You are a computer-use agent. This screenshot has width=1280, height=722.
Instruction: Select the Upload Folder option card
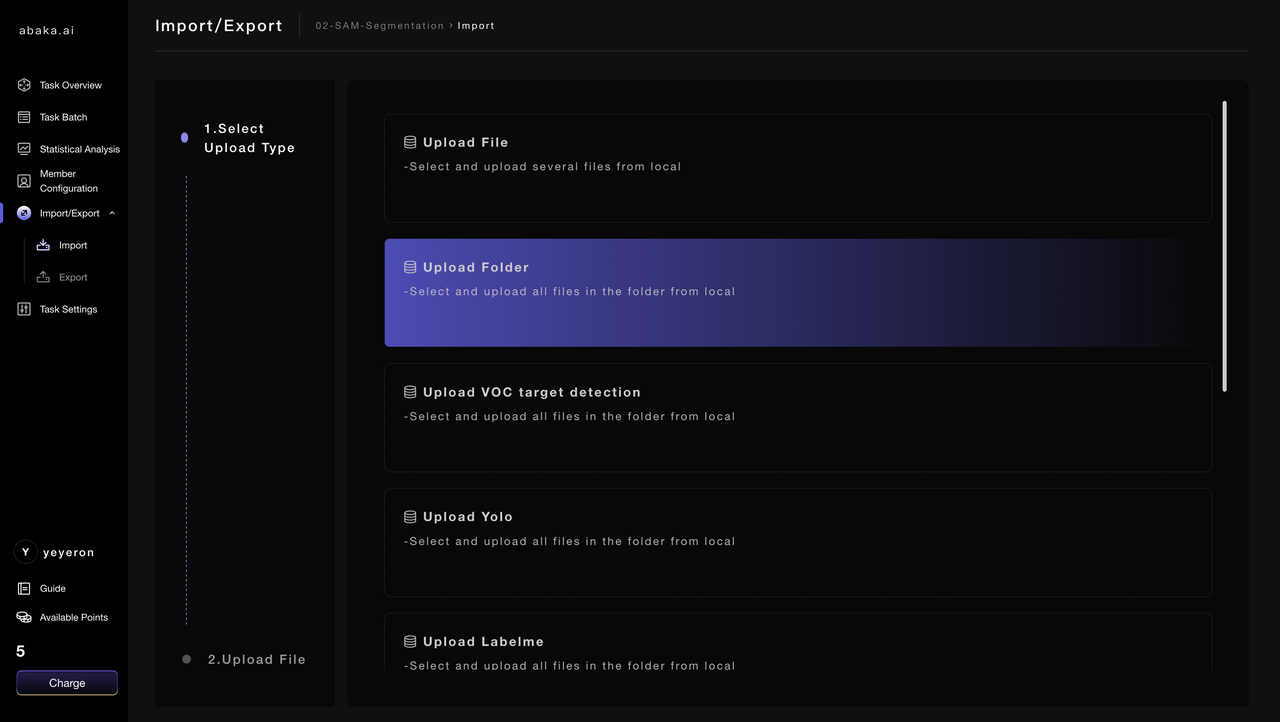[797, 292]
